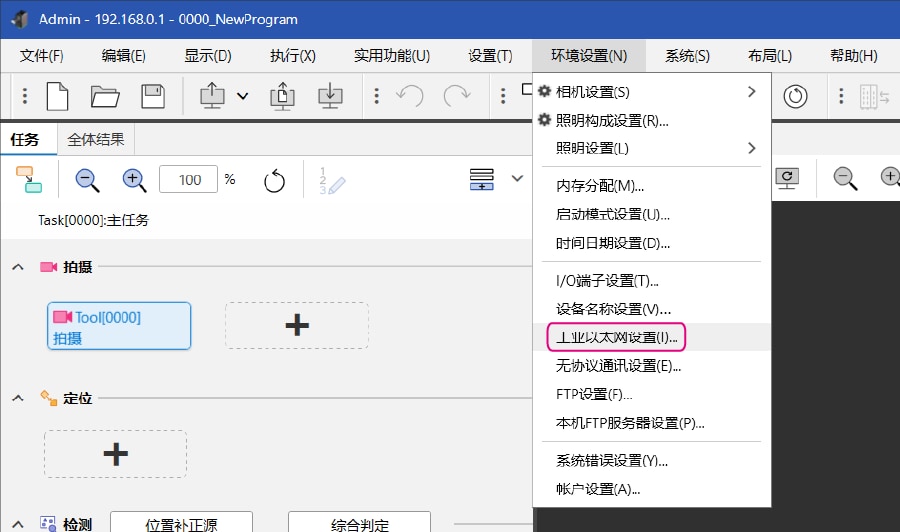This screenshot has height=532, width=900.
Task: Click the 位置补正源 button
Action: click(x=181, y=524)
